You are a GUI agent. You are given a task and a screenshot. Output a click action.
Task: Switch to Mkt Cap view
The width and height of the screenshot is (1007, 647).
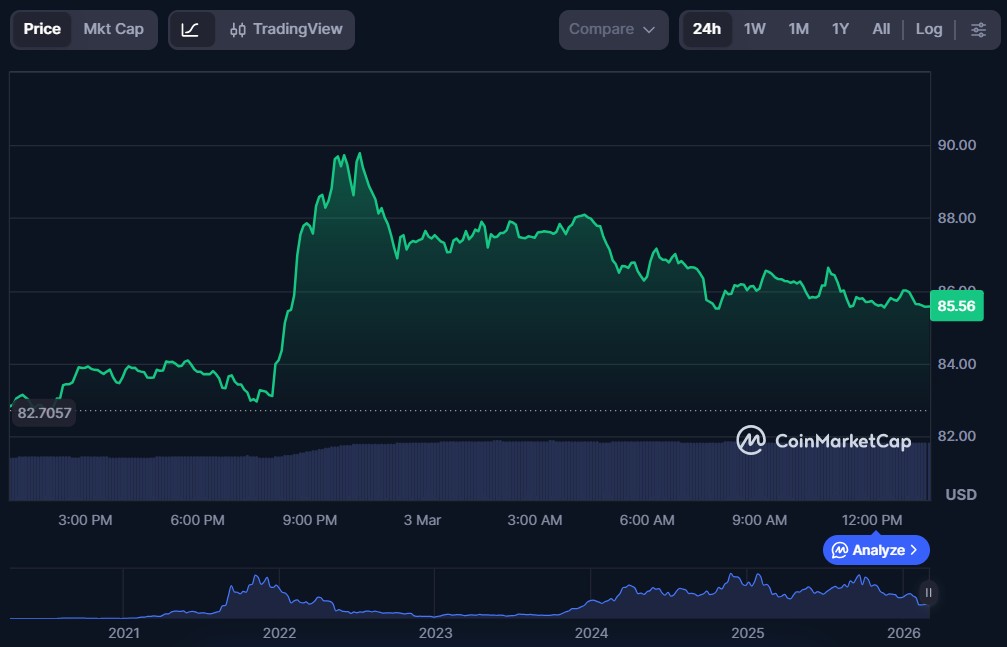113,29
